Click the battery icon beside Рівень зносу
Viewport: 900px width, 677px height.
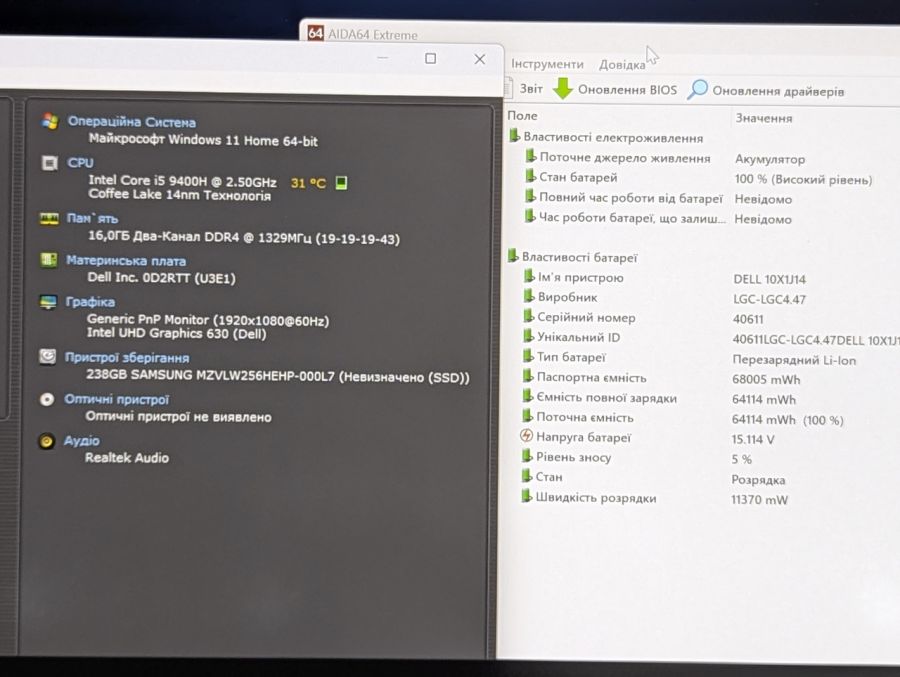tap(527, 456)
